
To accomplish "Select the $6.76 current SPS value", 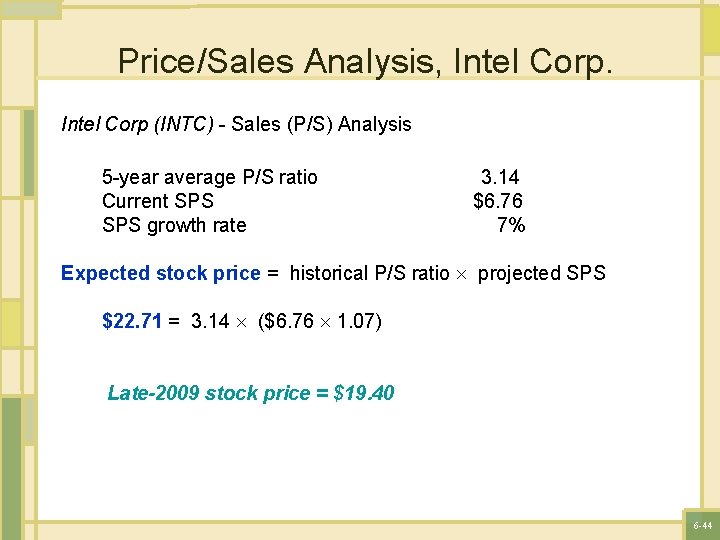I will click(498, 201).
